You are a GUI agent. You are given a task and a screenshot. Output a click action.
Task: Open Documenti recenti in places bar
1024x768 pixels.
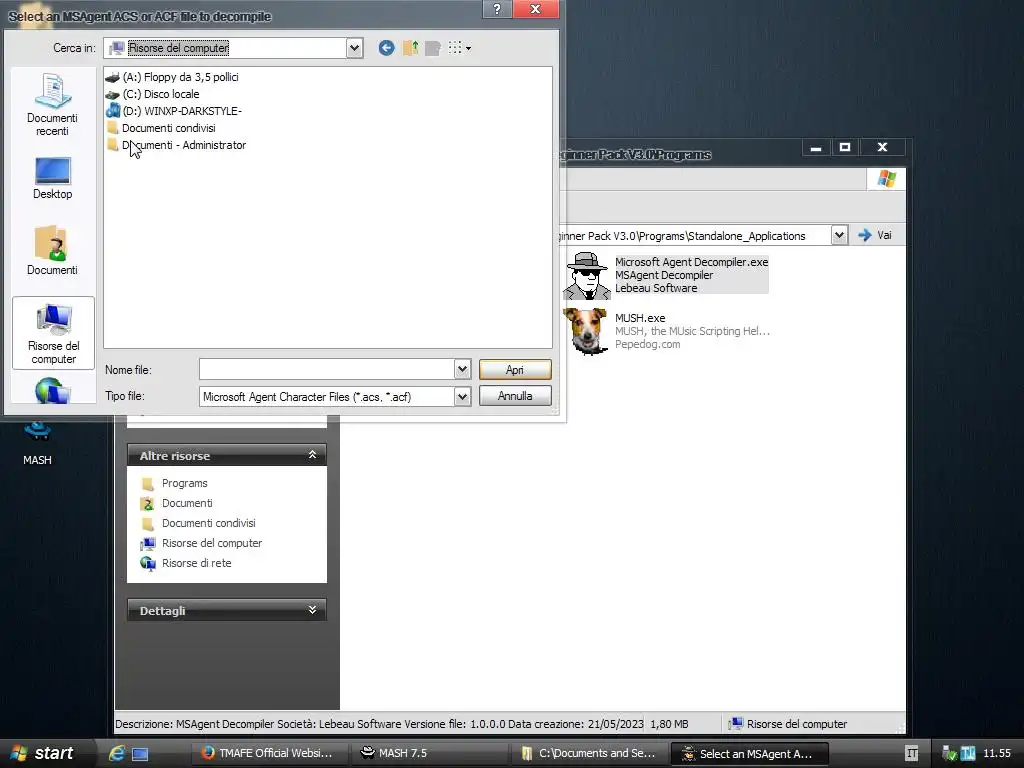pyautogui.click(x=52, y=104)
